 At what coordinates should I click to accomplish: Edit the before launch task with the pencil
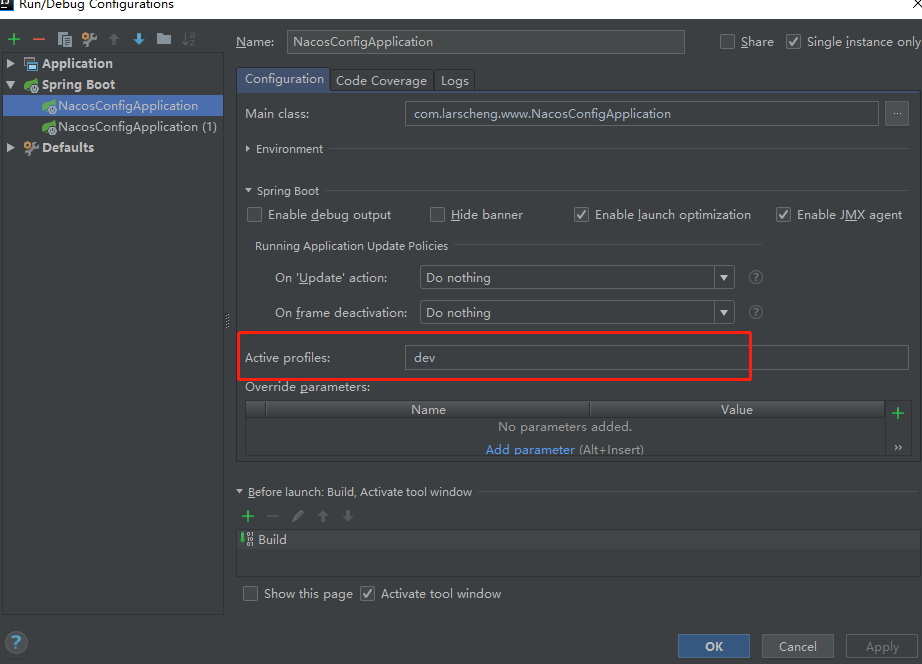click(298, 516)
